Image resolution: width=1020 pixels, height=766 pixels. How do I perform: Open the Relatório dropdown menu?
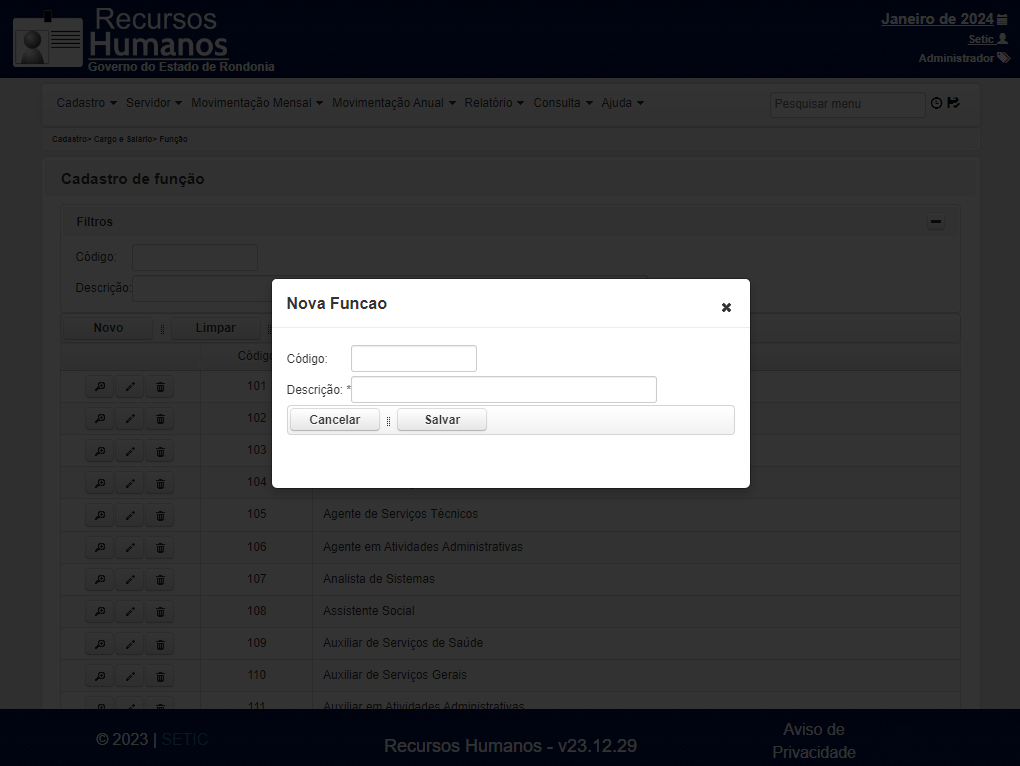point(494,103)
